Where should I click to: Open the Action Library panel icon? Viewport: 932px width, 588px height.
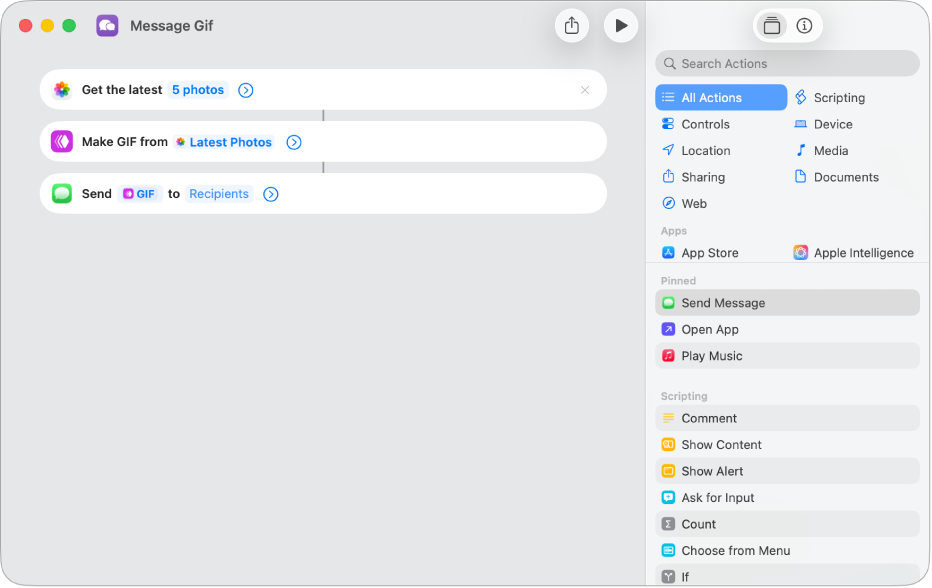[x=772, y=26]
